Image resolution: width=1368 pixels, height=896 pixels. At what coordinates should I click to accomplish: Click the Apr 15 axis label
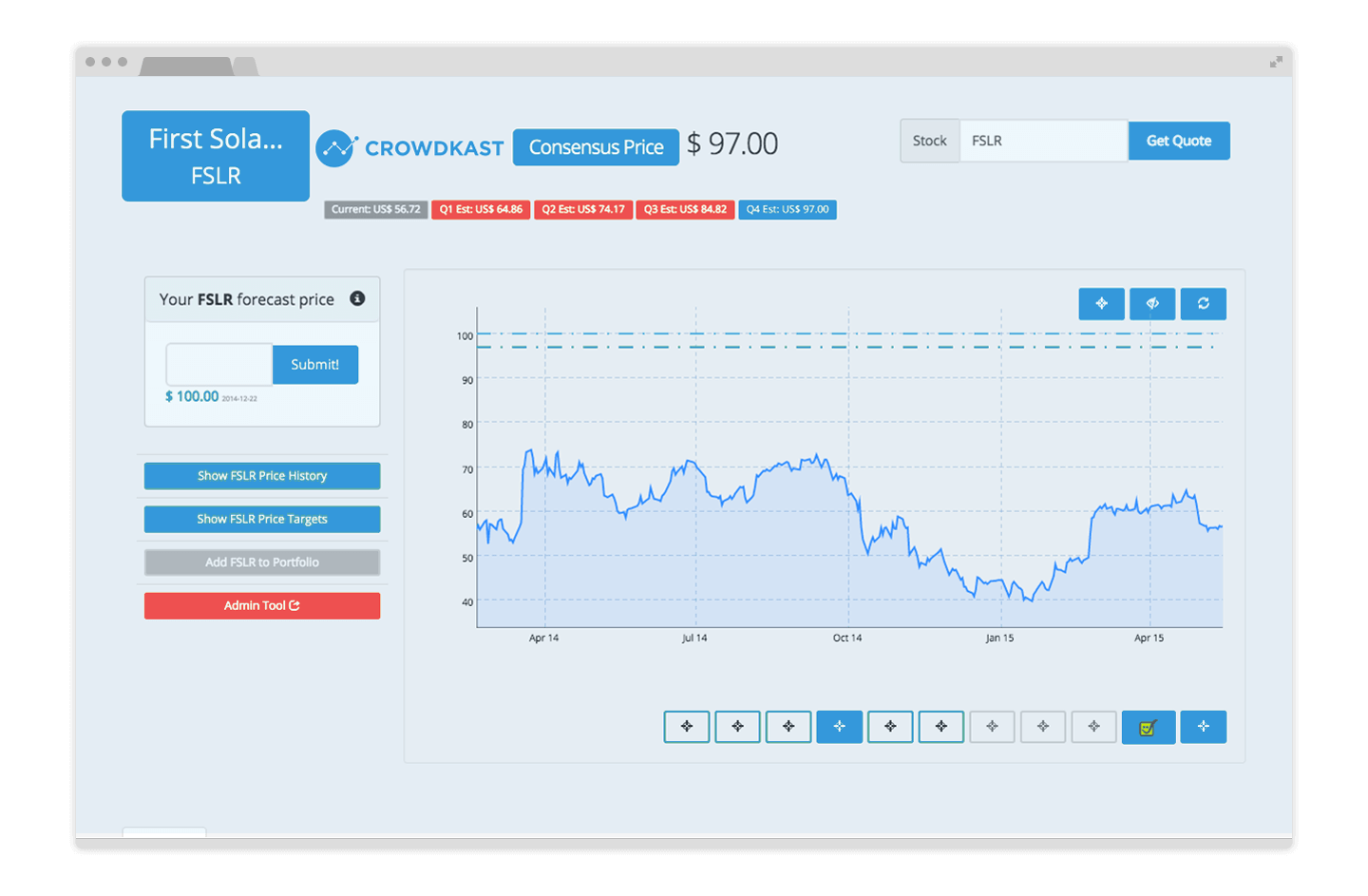coord(1149,638)
